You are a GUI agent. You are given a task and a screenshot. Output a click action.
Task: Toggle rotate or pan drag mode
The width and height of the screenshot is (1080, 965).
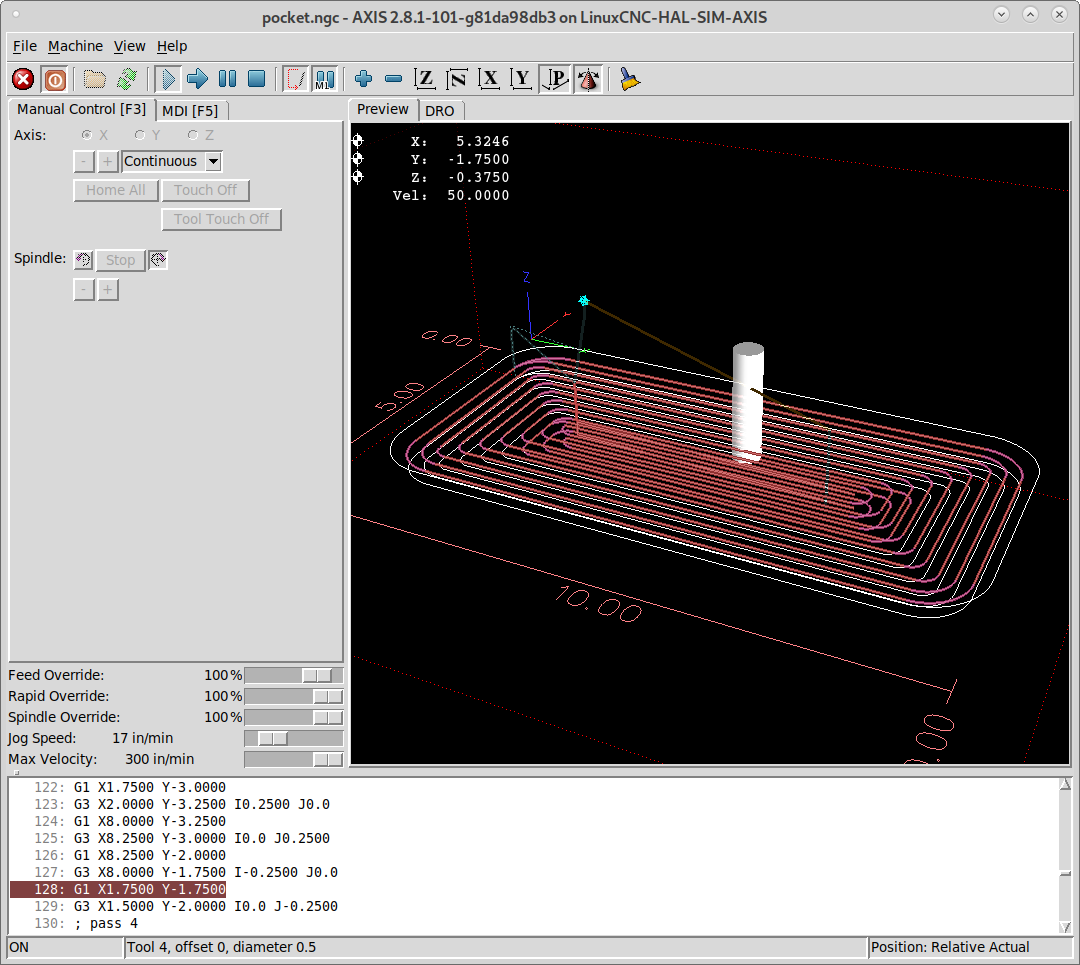click(x=588, y=79)
